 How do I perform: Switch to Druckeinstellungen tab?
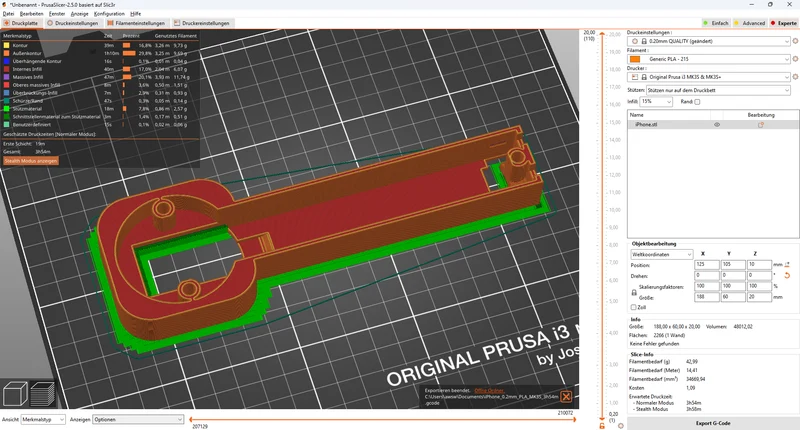(73, 23)
